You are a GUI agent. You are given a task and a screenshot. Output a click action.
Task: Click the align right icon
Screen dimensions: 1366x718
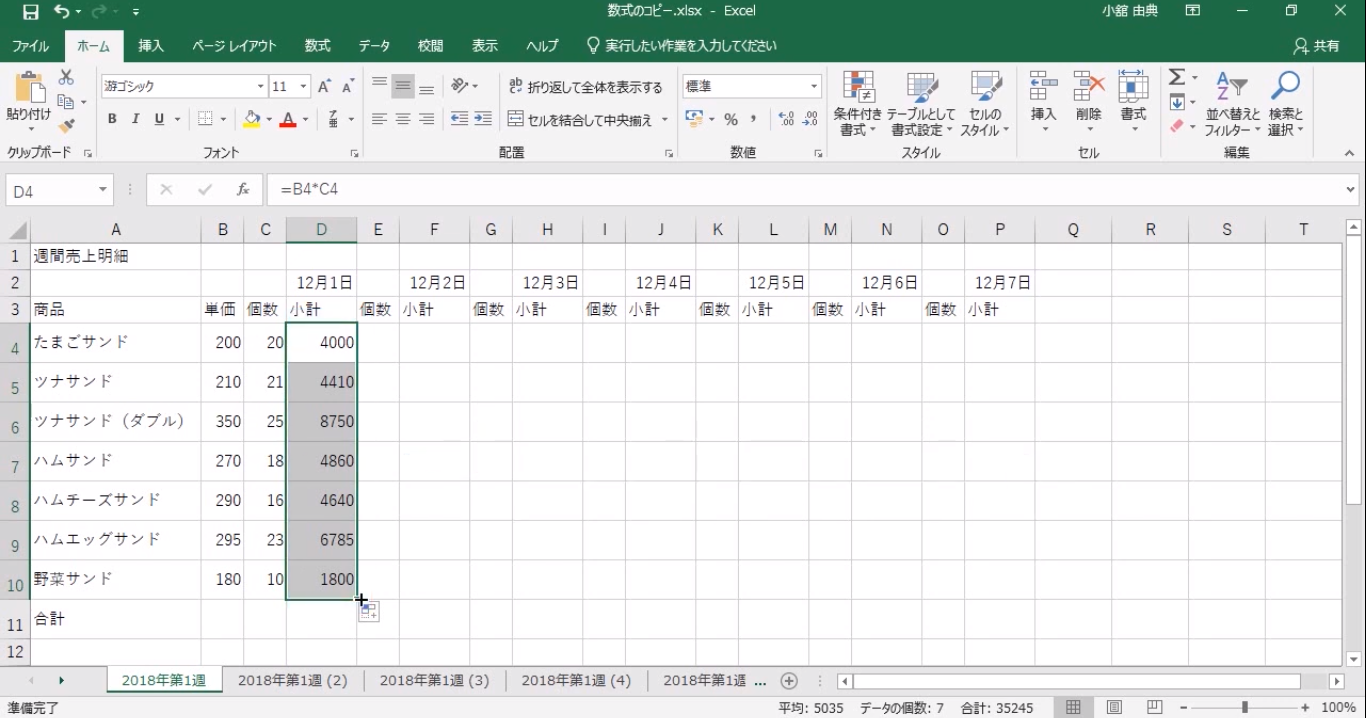(x=427, y=119)
